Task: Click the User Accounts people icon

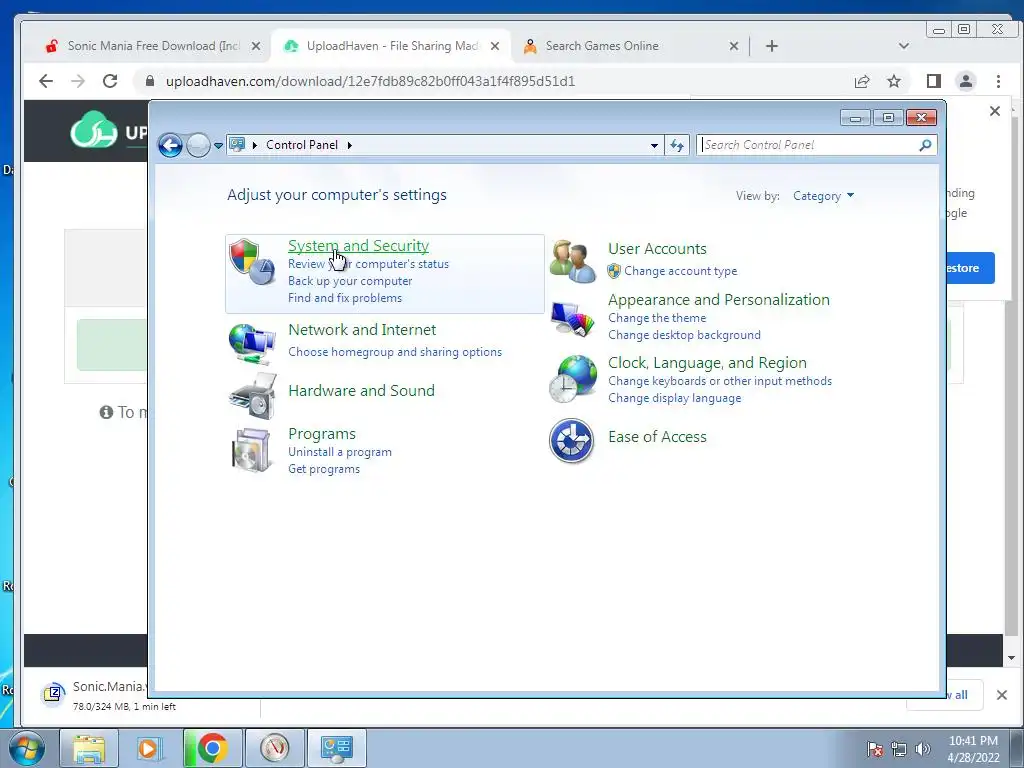Action: tap(573, 261)
